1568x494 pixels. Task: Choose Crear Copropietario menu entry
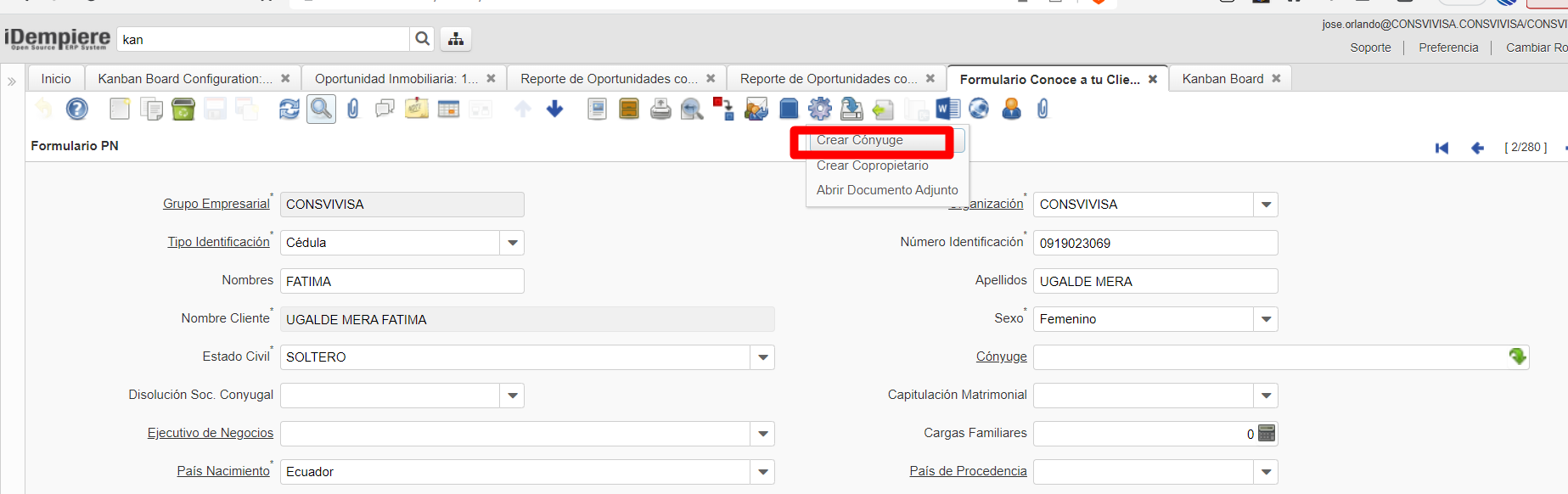click(x=872, y=166)
